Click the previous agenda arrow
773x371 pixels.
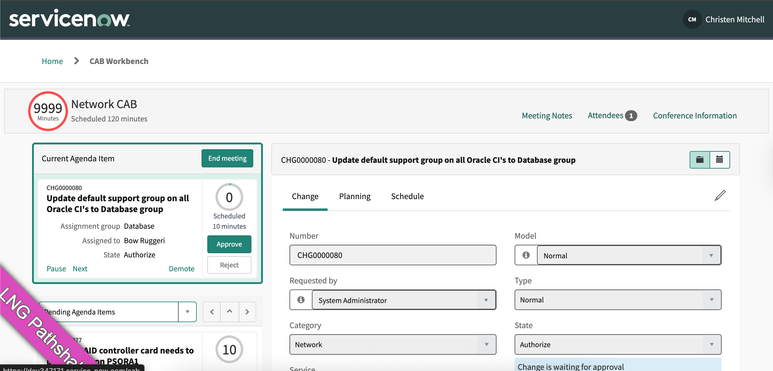[212, 312]
